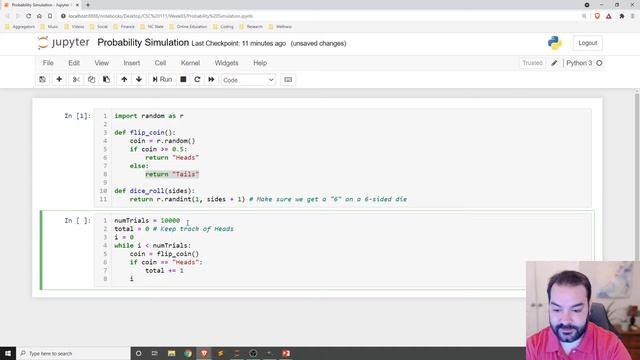
Task: Click the browser address bar
Action: 318,16
